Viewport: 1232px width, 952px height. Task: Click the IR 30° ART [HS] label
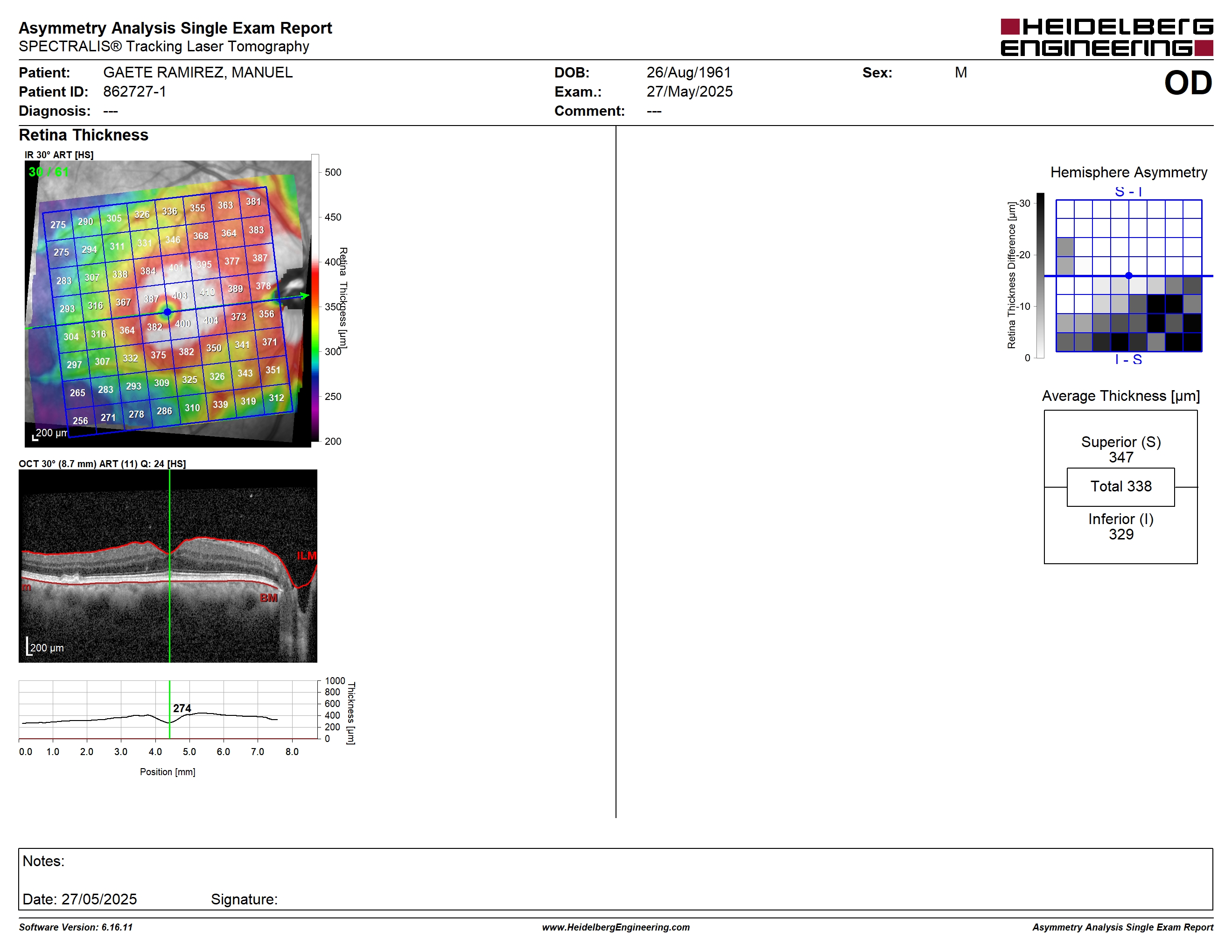tap(59, 155)
